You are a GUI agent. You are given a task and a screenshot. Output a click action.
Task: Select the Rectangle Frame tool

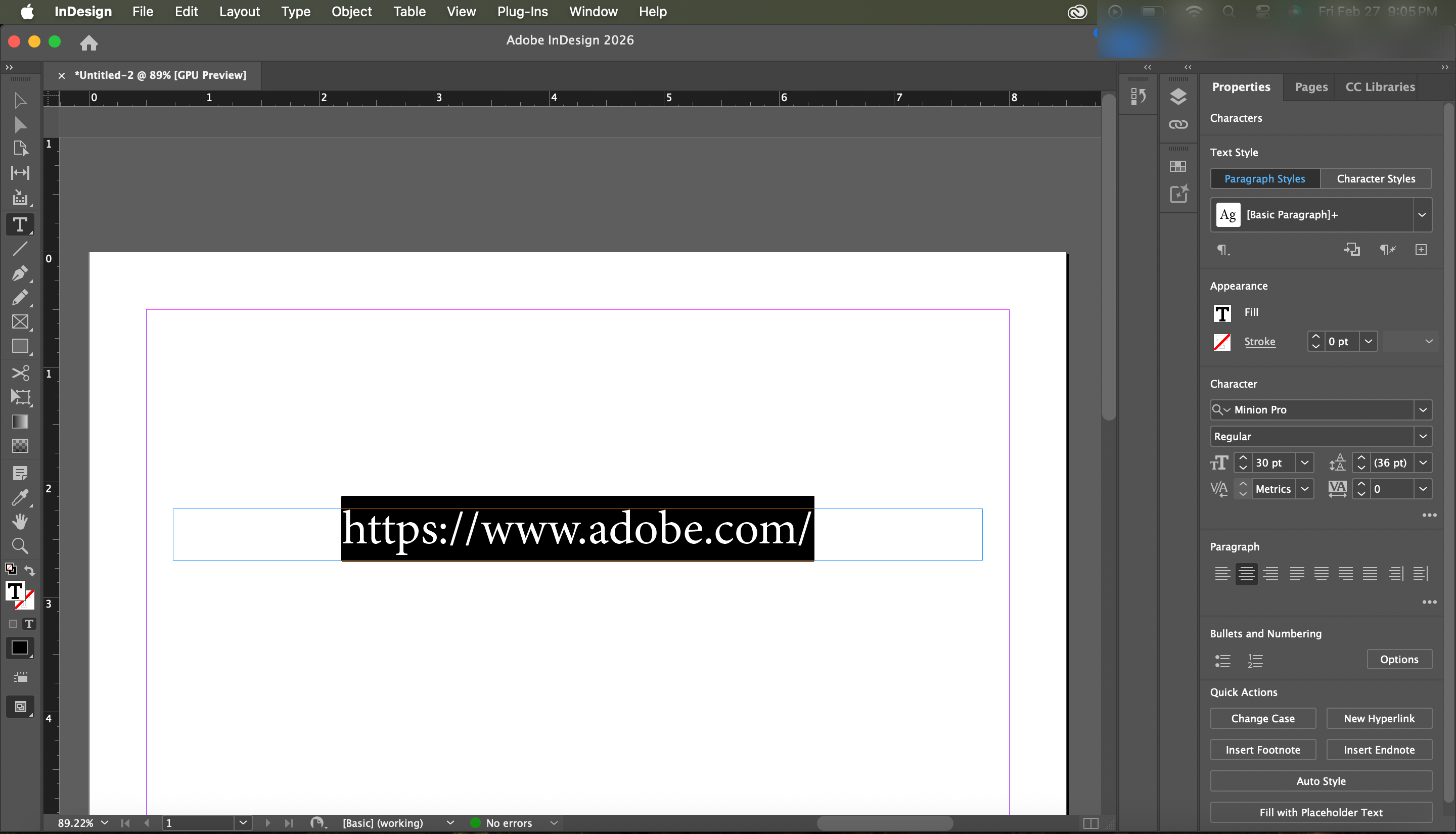20,322
